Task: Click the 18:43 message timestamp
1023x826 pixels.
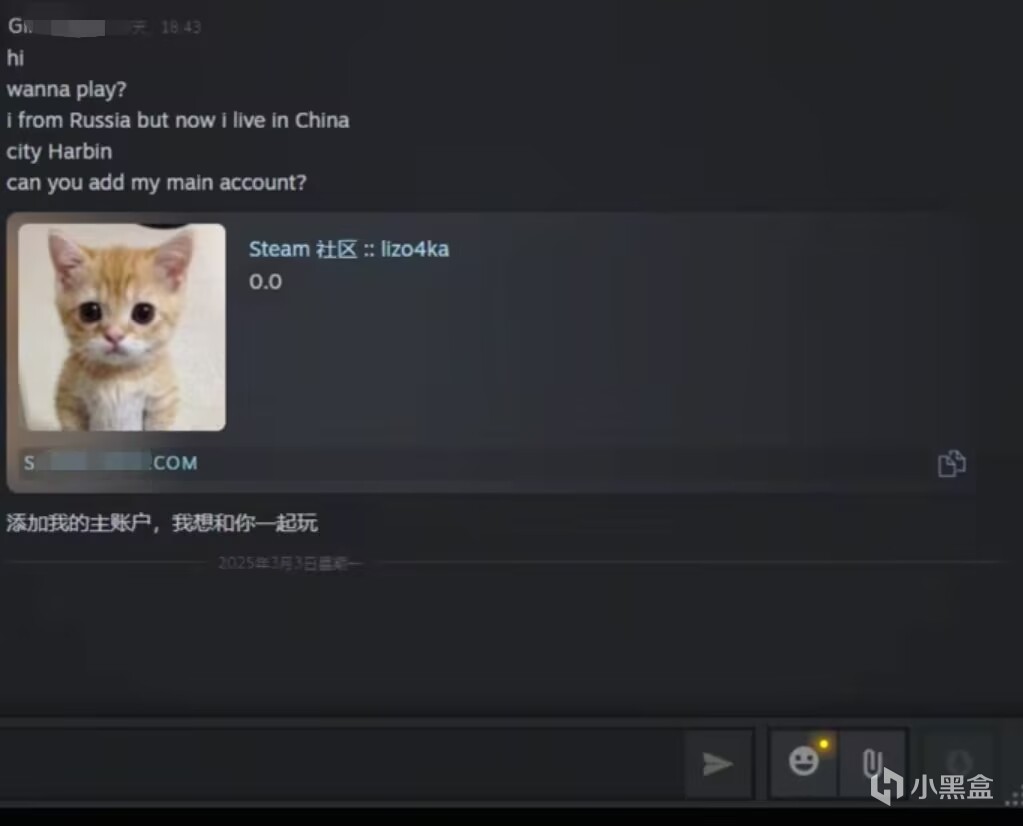Action: pyautogui.click(x=181, y=27)
